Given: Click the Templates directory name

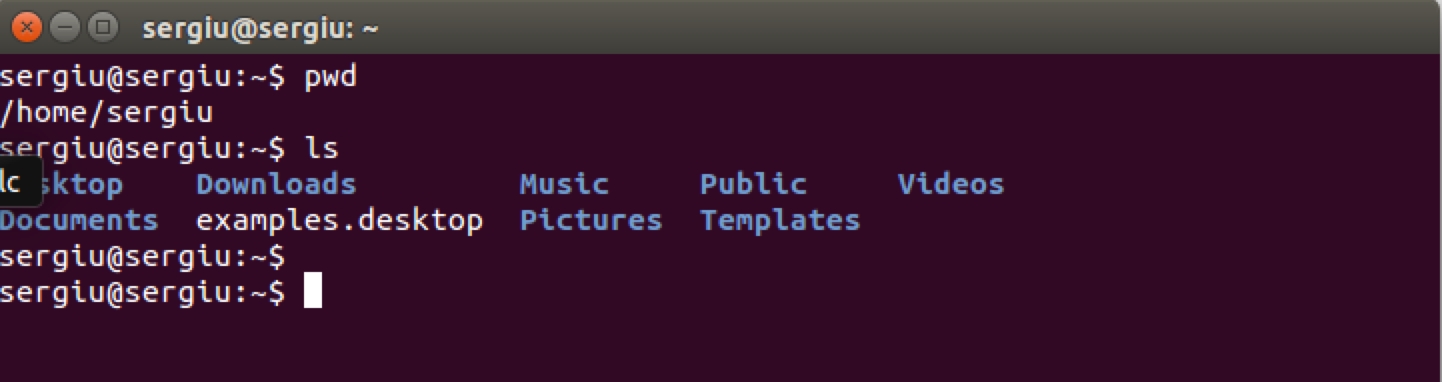Looking at the screenshot, I should tap(780, 220).
